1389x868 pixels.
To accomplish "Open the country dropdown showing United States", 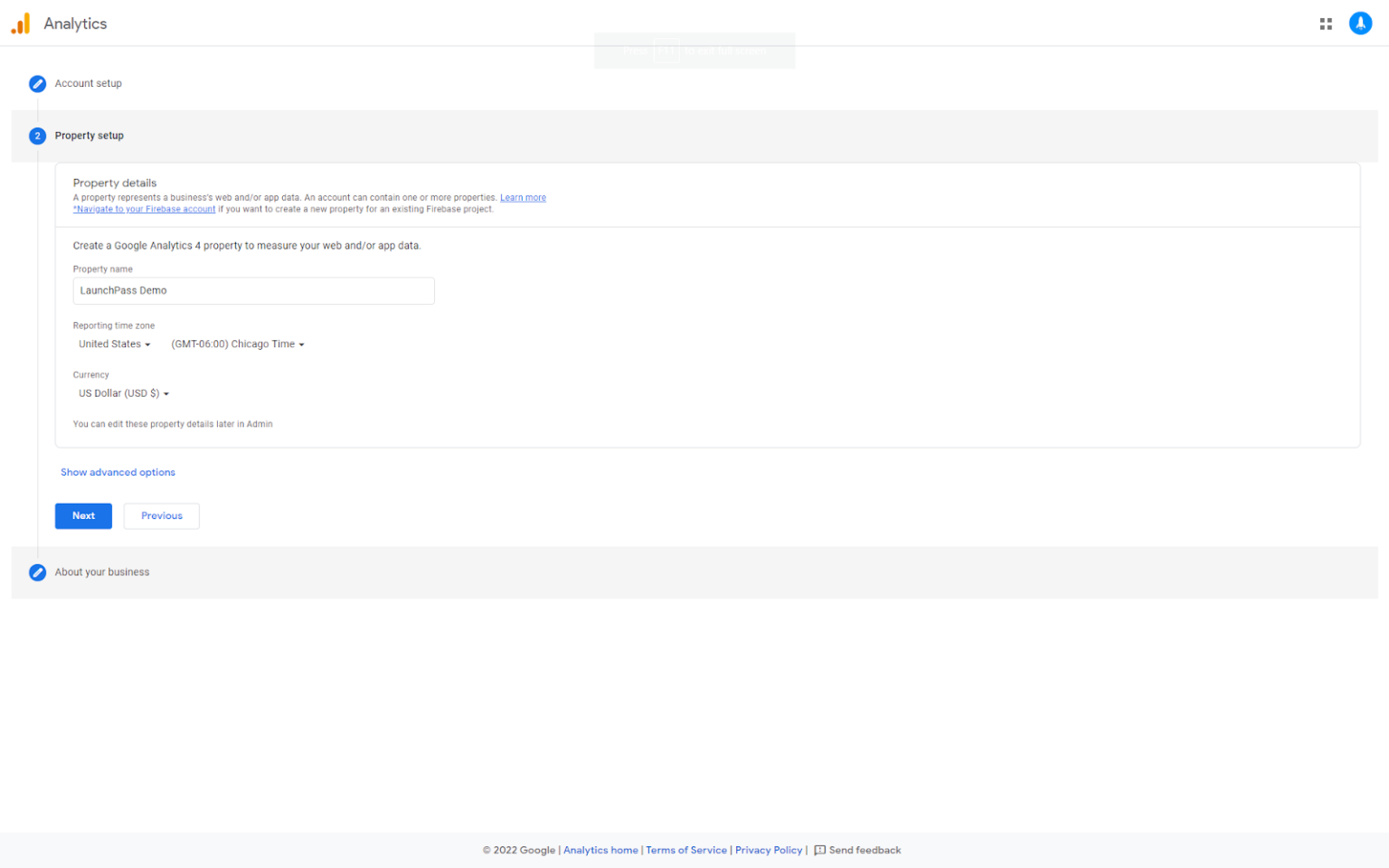I will (114, 344).
